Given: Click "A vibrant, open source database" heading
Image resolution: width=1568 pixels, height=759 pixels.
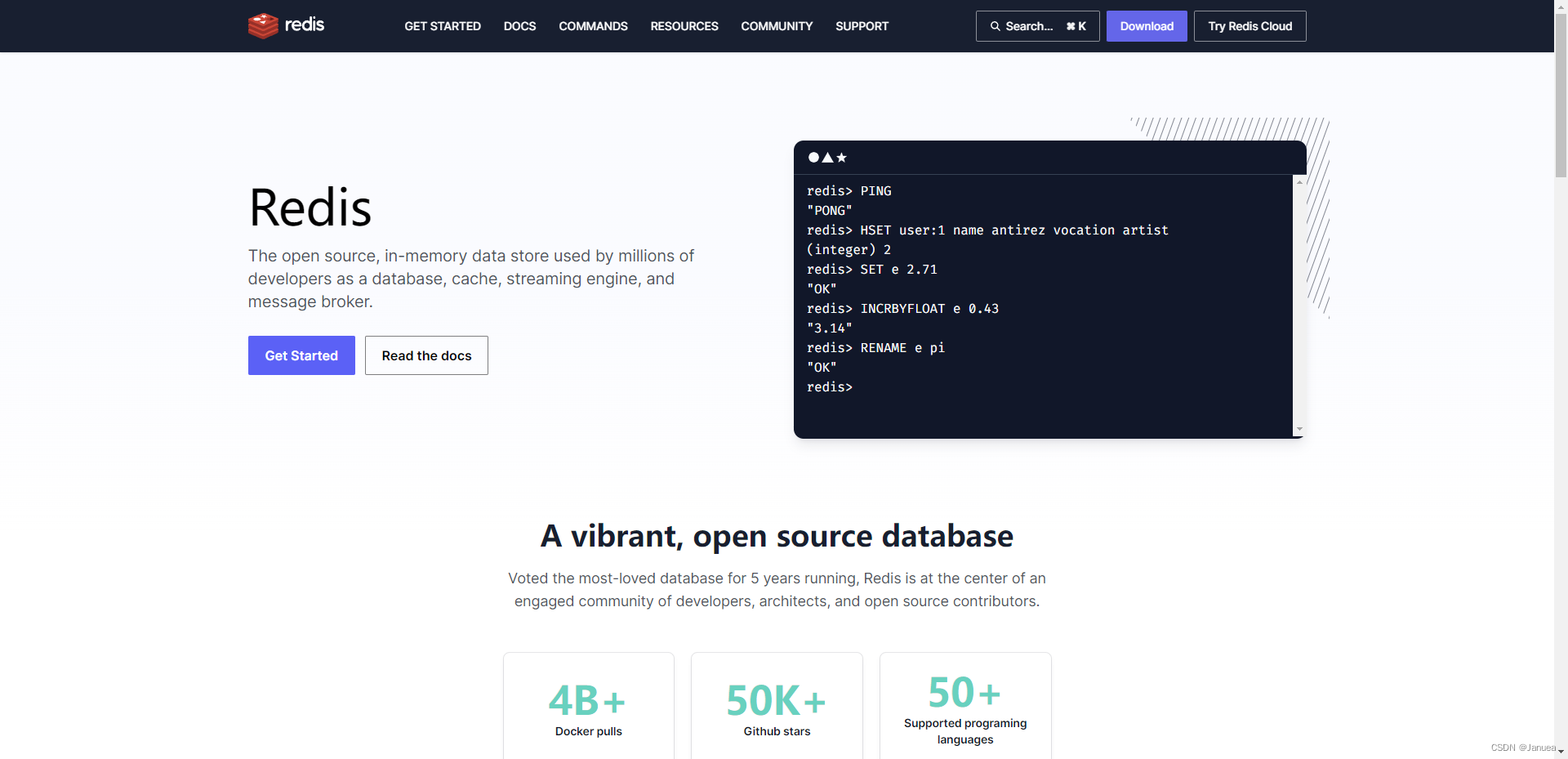Looking at the screenshot, I should (777, 536).
